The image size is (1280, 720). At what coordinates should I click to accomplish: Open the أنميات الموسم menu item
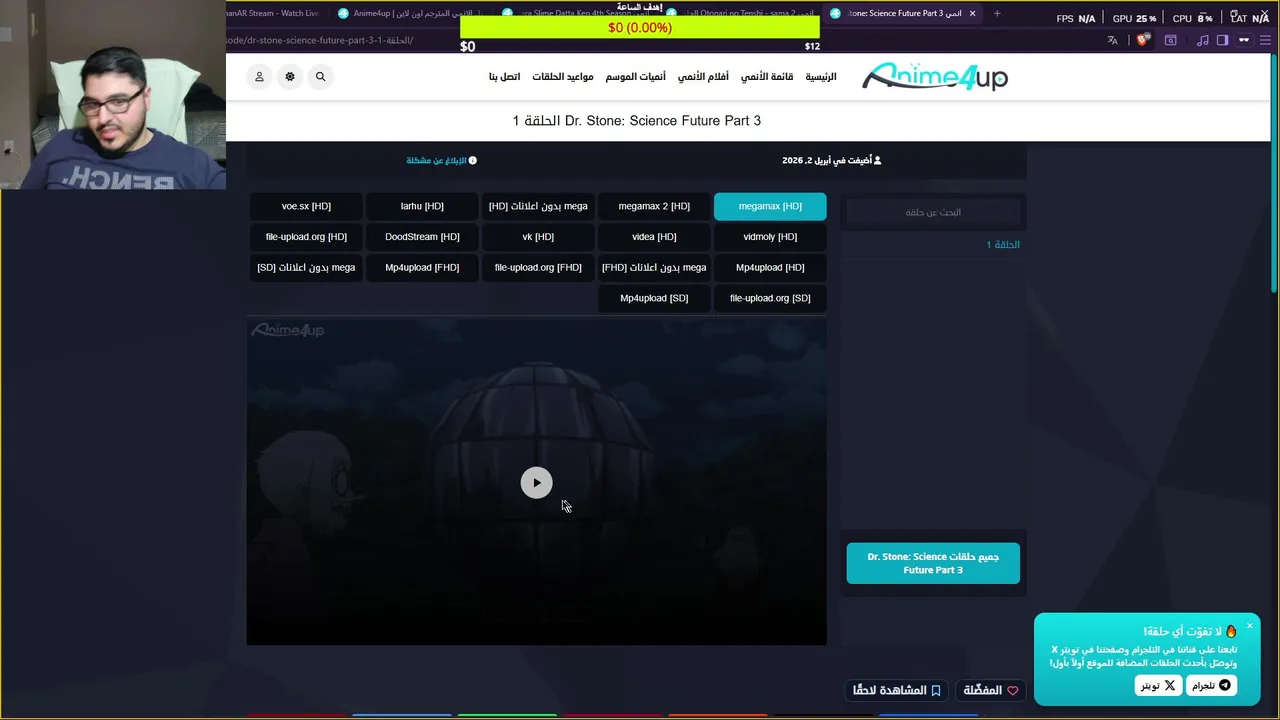[636, 77]
